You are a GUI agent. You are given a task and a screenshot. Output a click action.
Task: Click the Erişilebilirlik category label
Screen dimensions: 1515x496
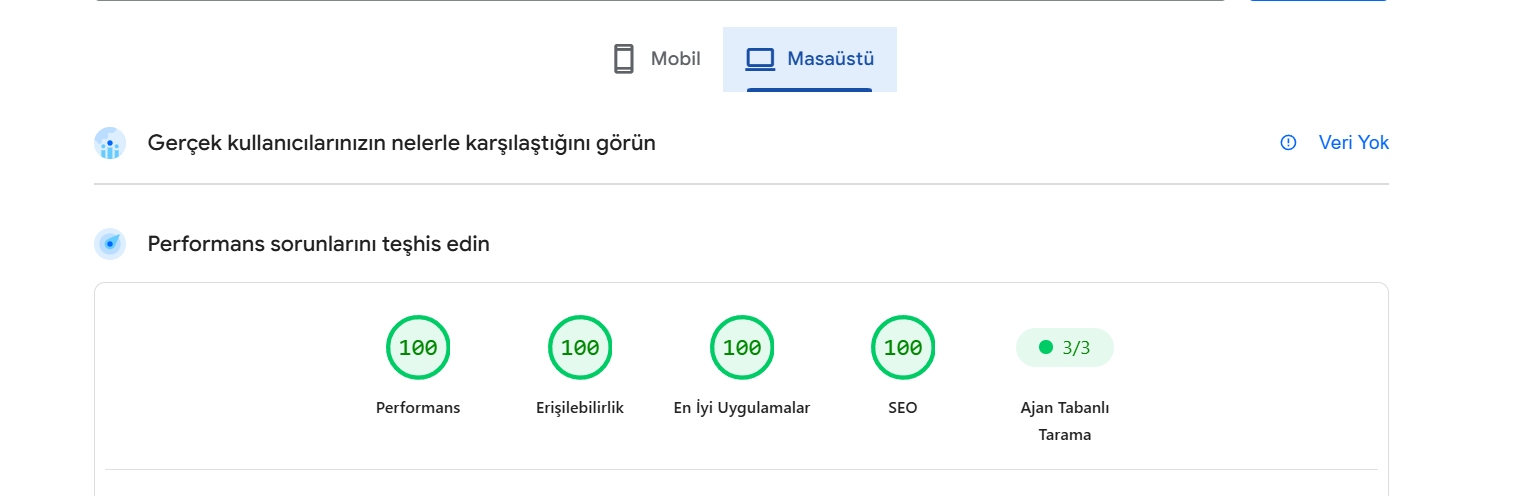pyautogui.click(x=580, y=408)
